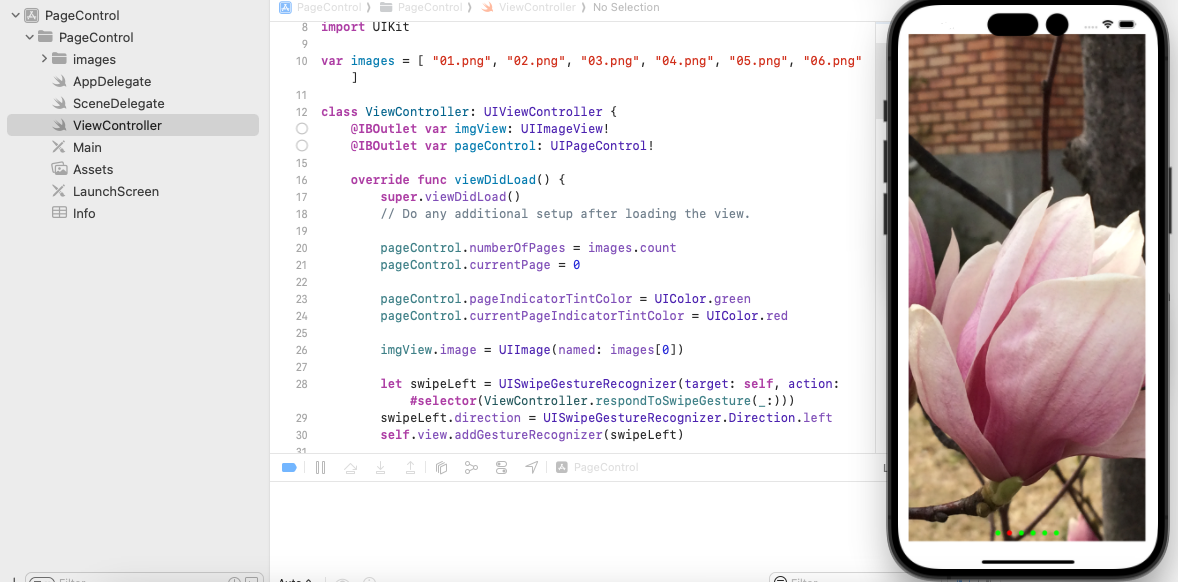Open the Environment Overrides toggles icon
Image resolution: width=1178 pixels, height=582 pixels.
click(x=501, y=468)
